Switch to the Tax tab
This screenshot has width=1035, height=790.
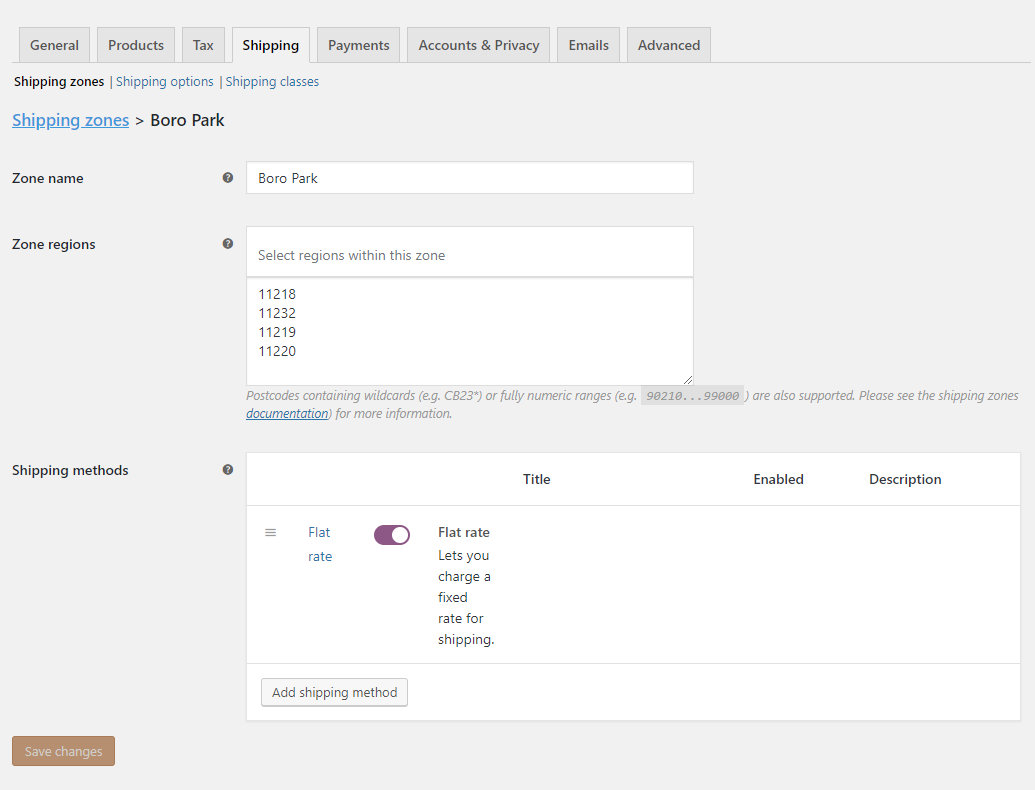203,44
